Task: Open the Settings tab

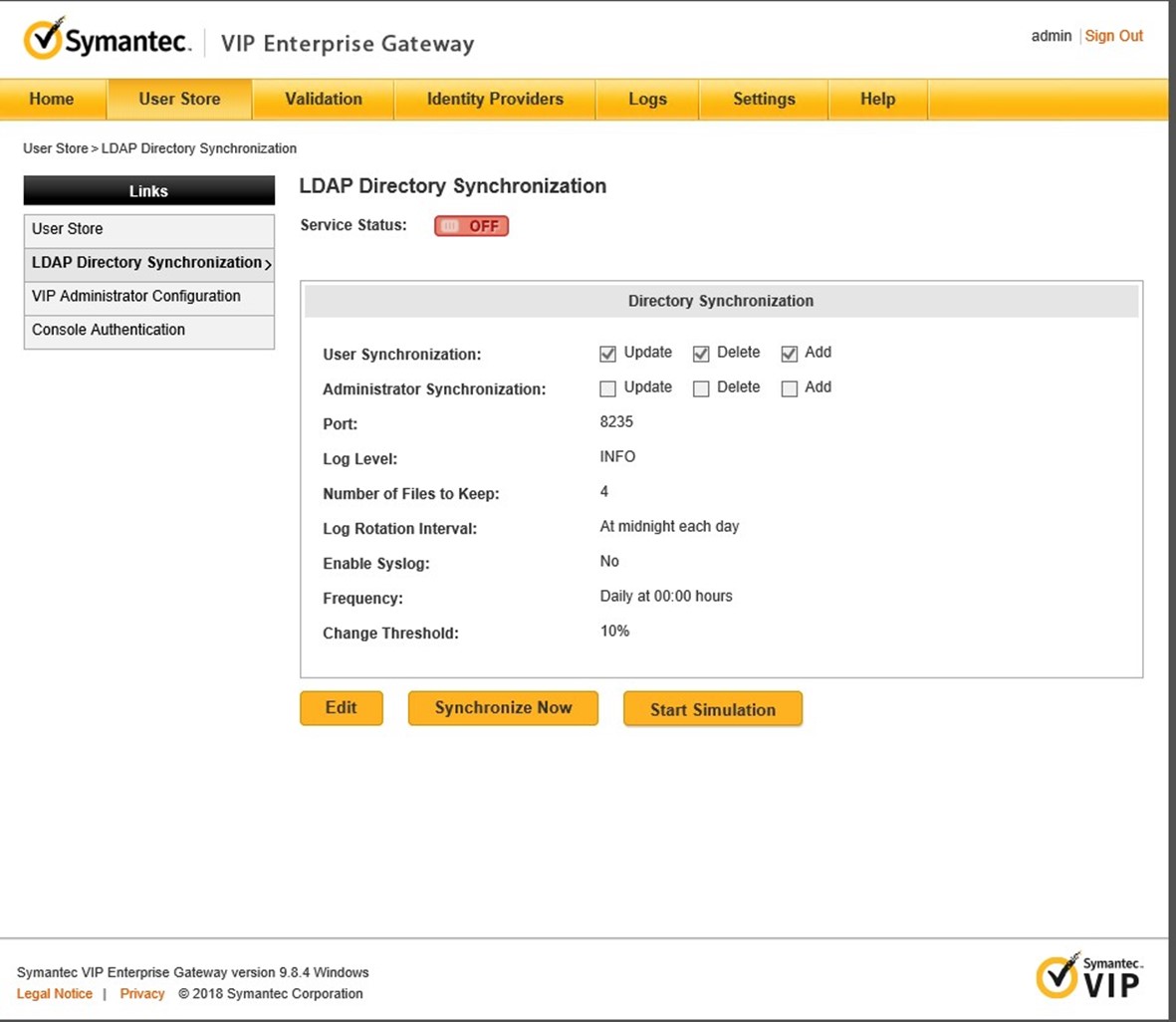Action: pos(764,99)
